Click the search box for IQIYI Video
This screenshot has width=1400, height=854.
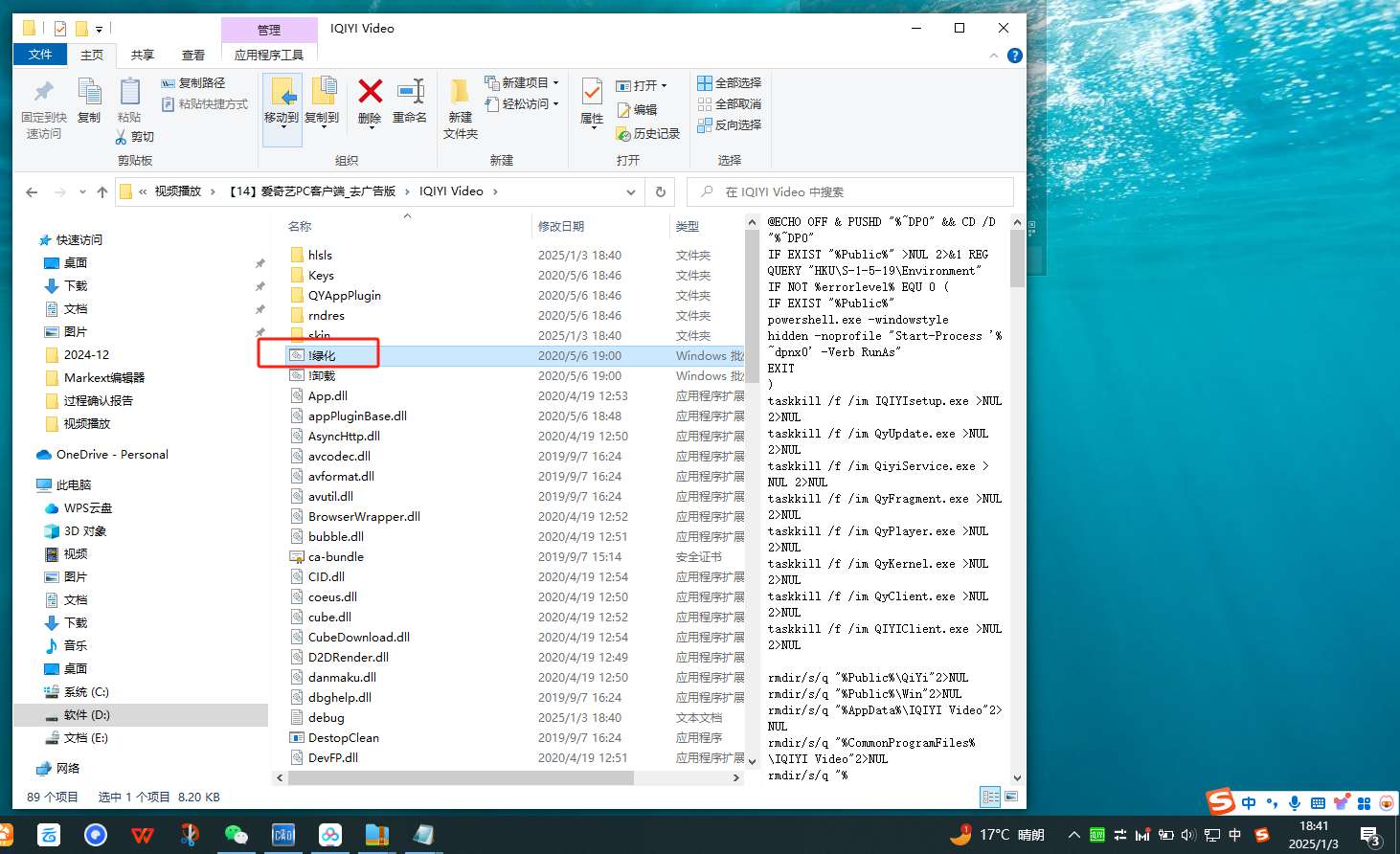(x=850, y=192)
